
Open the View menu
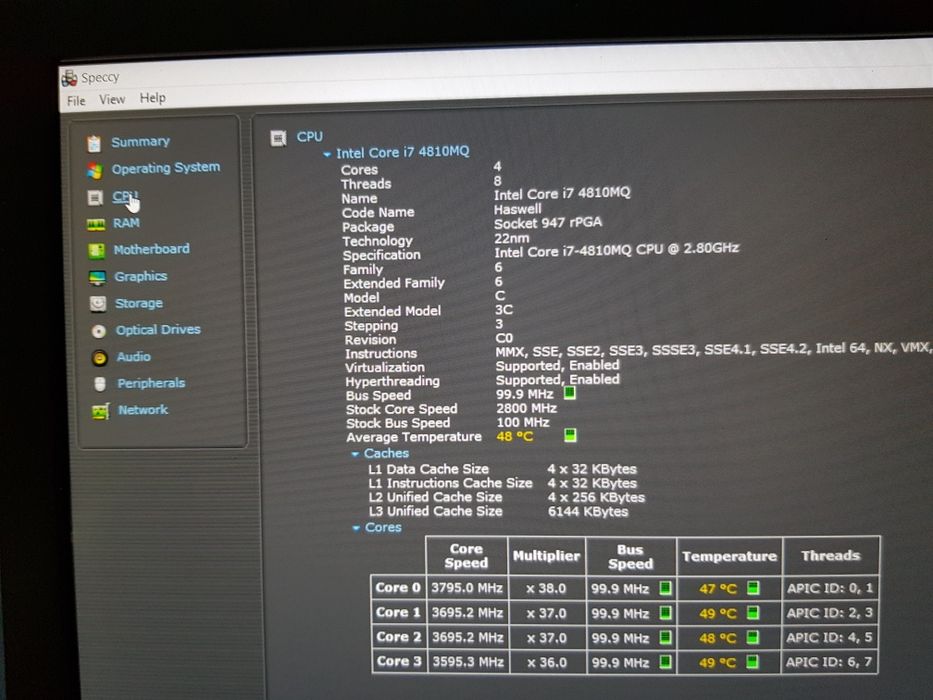(x=112, y=99)
